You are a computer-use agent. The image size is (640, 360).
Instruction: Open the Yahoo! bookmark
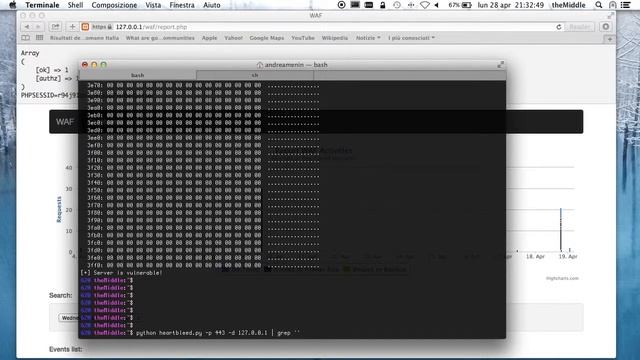[x=233, y=38]
